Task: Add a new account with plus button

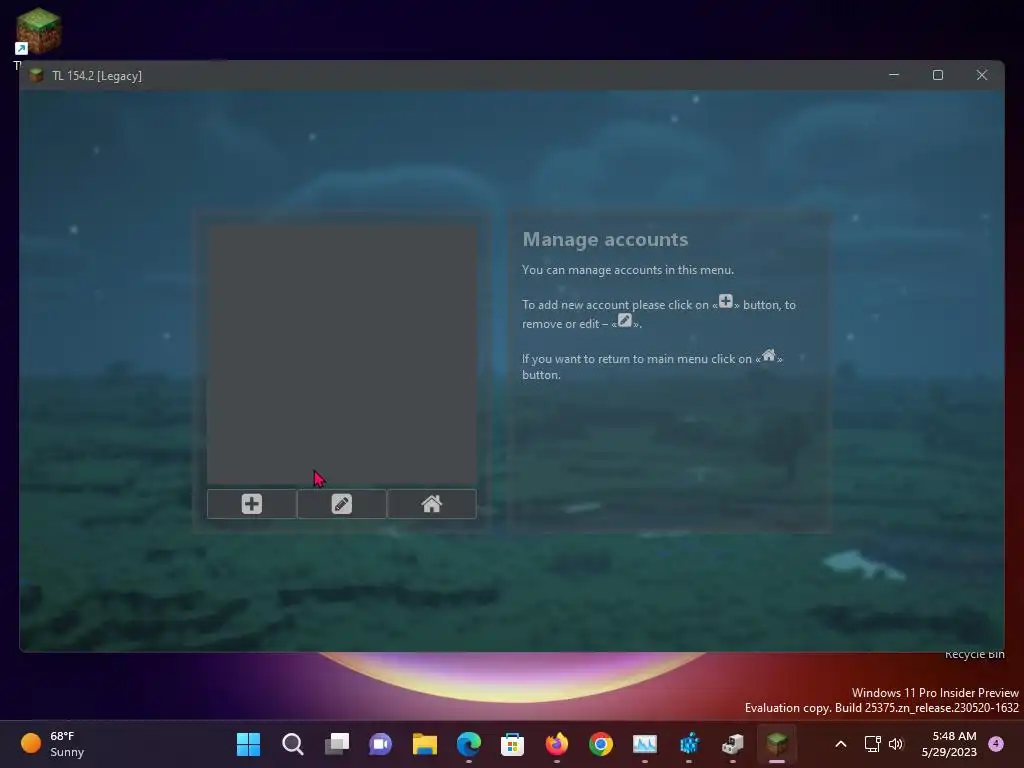Action: pos(251,504)
